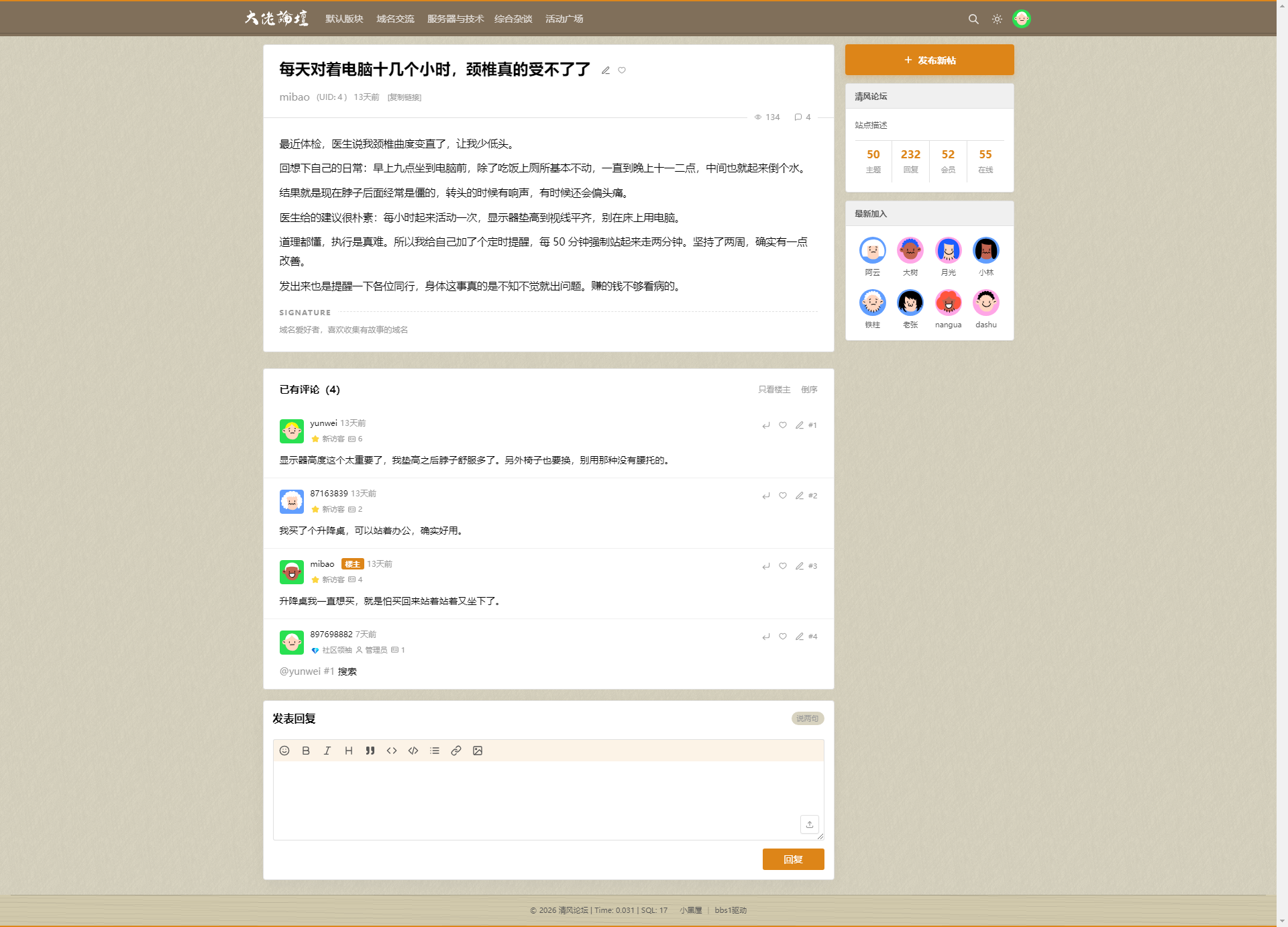Click 897698882's comment avatar
The width and height of the screenshot is (1288, 927).
tap(292, 643)
